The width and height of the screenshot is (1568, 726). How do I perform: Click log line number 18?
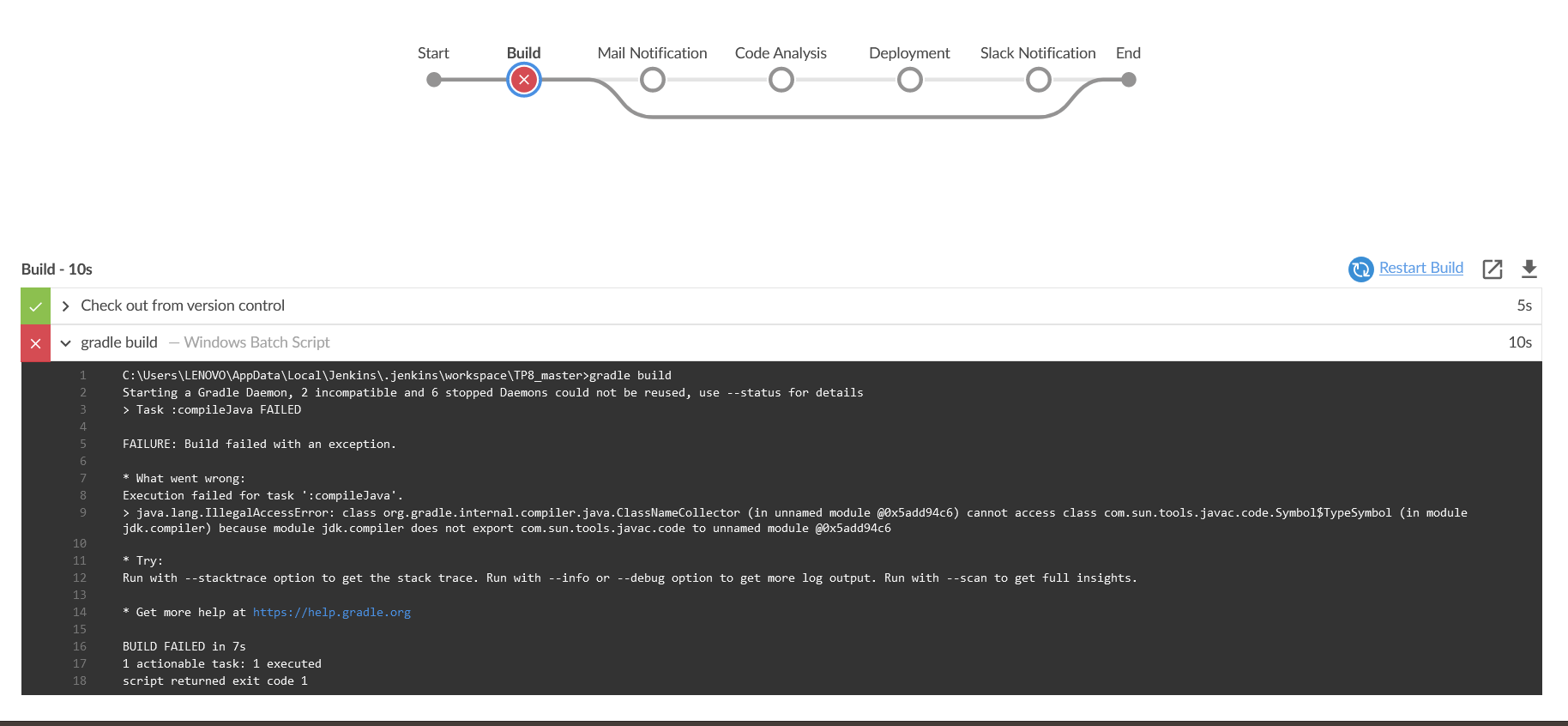pyautogui.click(x=80, y=681)
